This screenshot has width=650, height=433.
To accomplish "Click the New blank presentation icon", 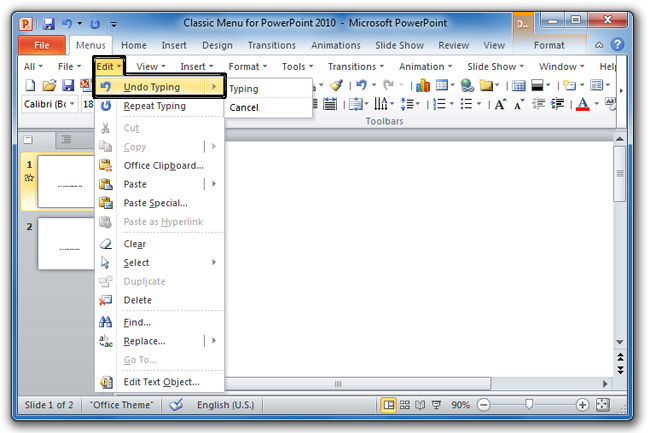I will point(30,85).
